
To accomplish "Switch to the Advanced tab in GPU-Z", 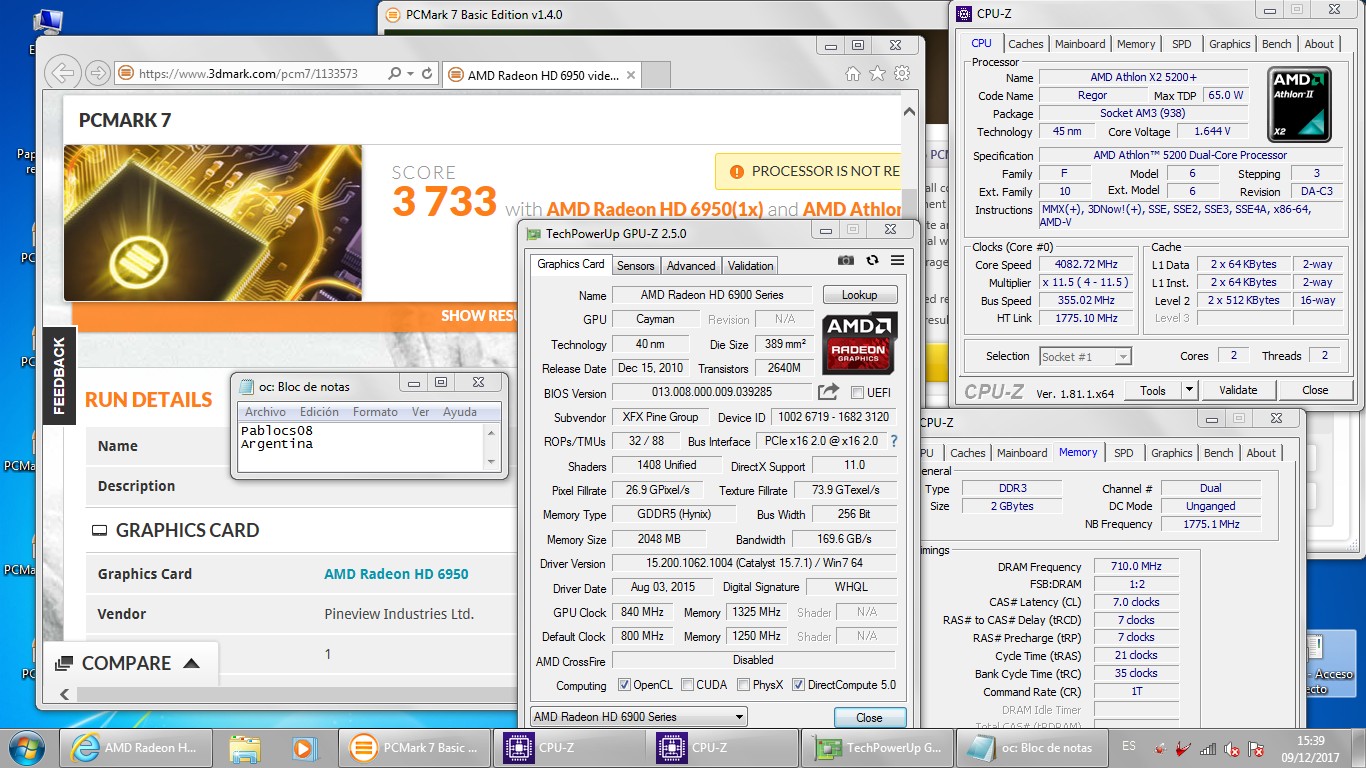I will coord(691,266).
